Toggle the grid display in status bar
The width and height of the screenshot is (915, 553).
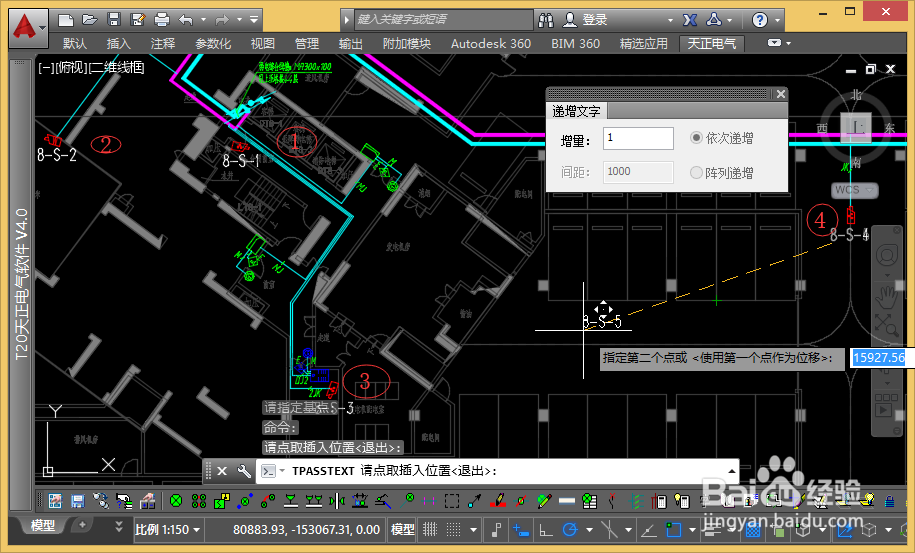click(430, 530)
